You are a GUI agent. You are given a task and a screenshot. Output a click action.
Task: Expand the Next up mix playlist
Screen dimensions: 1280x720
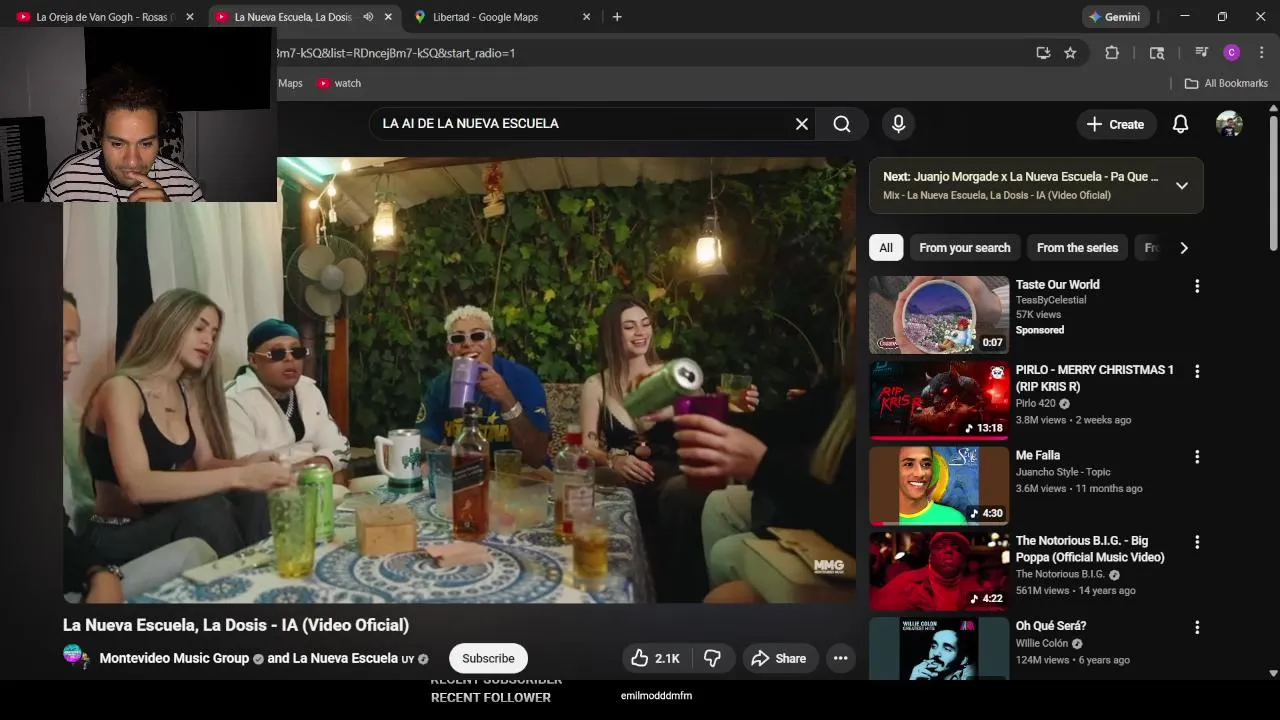[x=1181, y=185]
